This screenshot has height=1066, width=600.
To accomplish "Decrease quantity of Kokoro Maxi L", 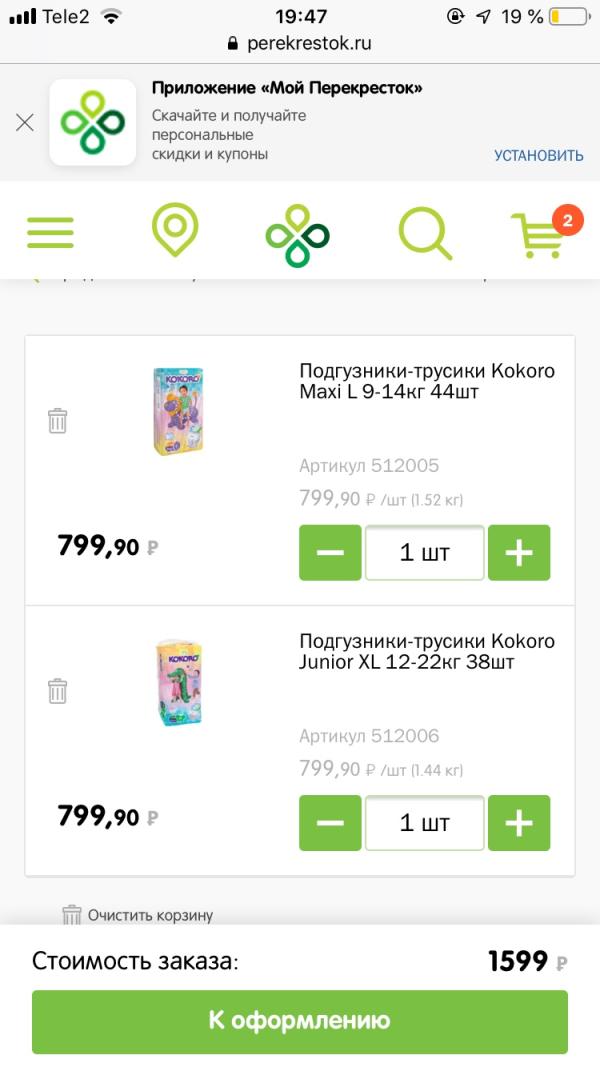I will tap(330, 552).
